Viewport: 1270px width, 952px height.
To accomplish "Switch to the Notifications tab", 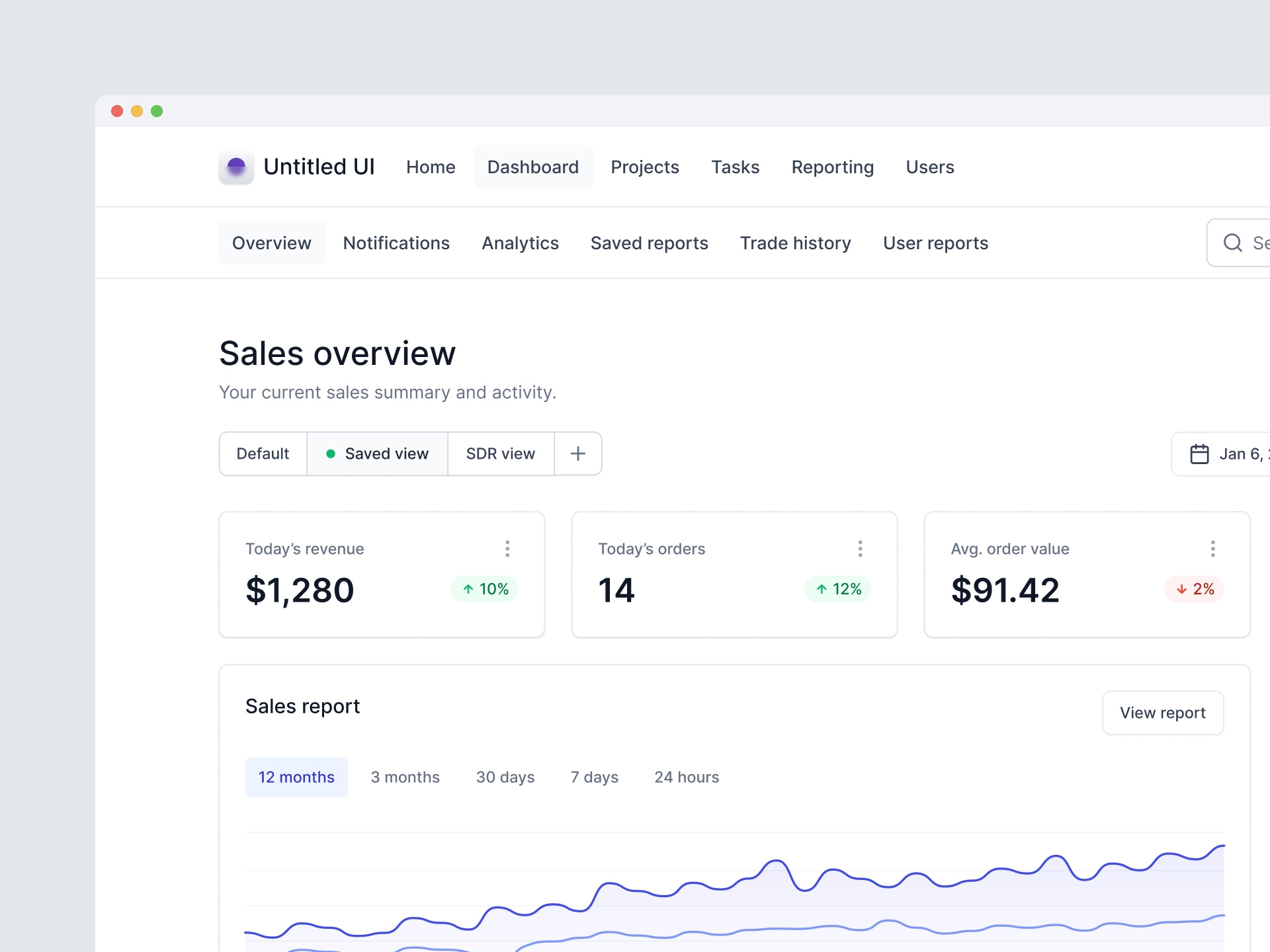I will (396, 243).
